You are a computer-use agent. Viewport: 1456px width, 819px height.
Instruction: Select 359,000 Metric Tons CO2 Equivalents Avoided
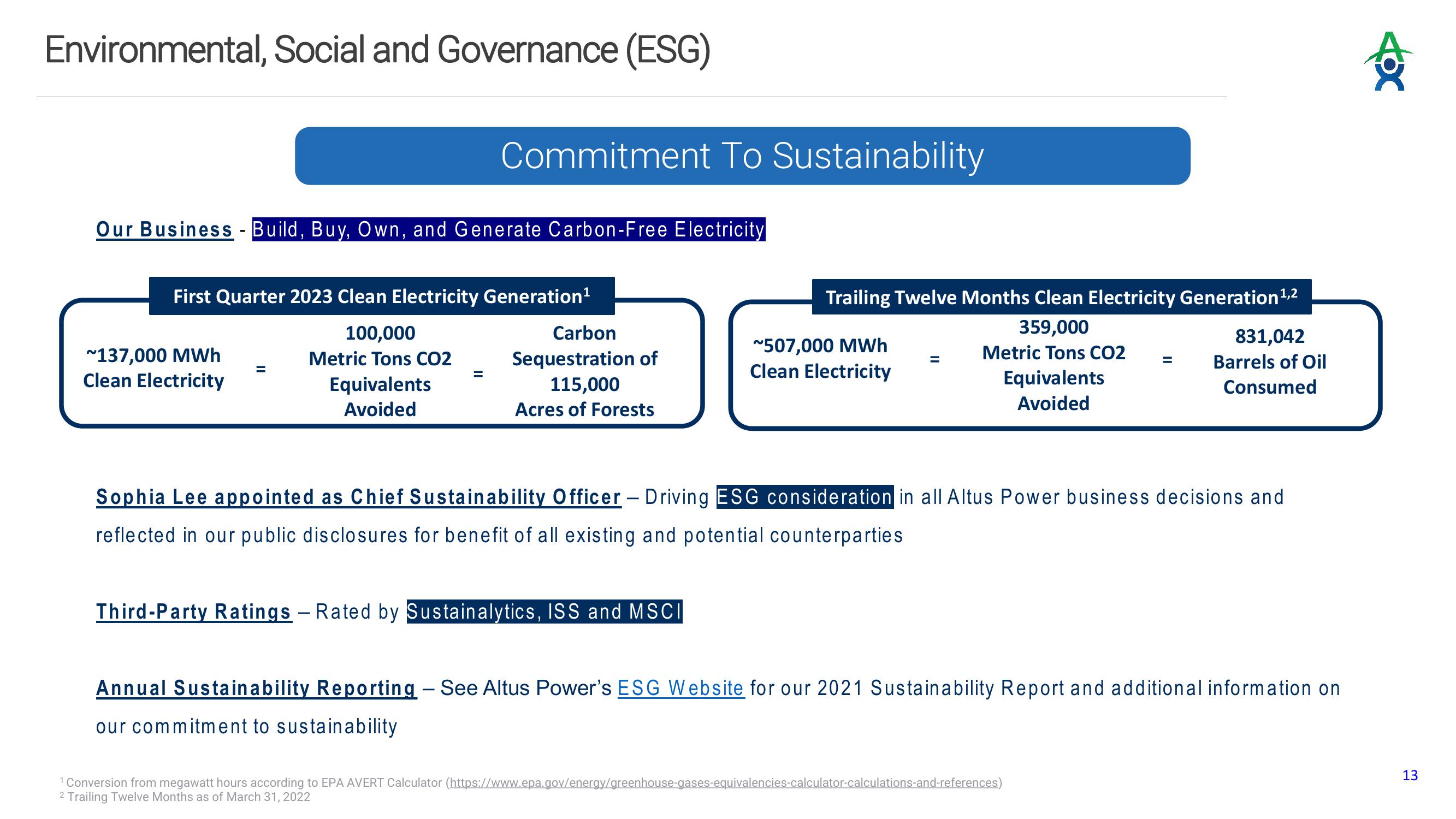pos(1053,365)
